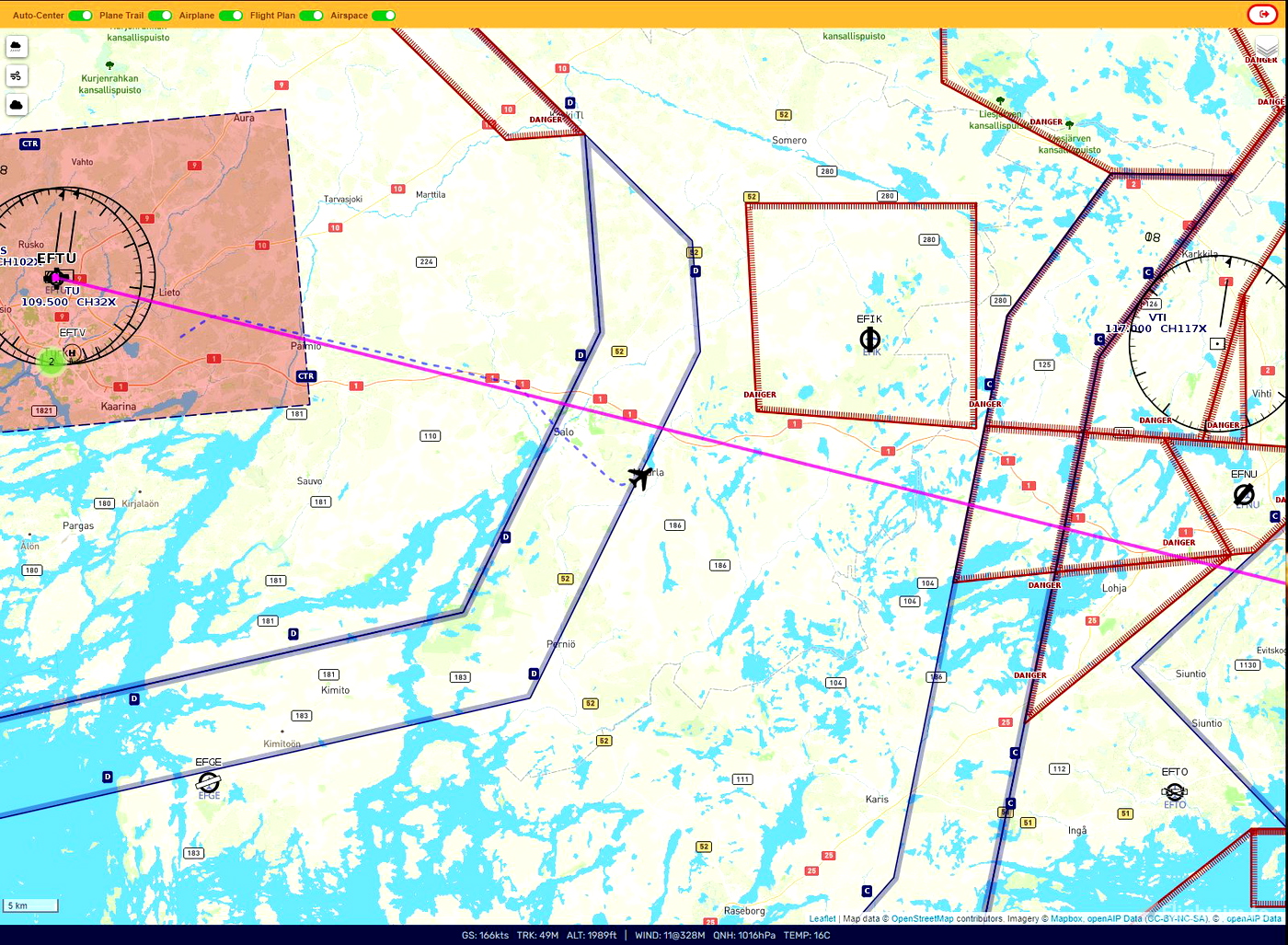Click the Mapbox imagery link
Image resolution: width=1288 pixels, height=945 pixels.
1066,918
